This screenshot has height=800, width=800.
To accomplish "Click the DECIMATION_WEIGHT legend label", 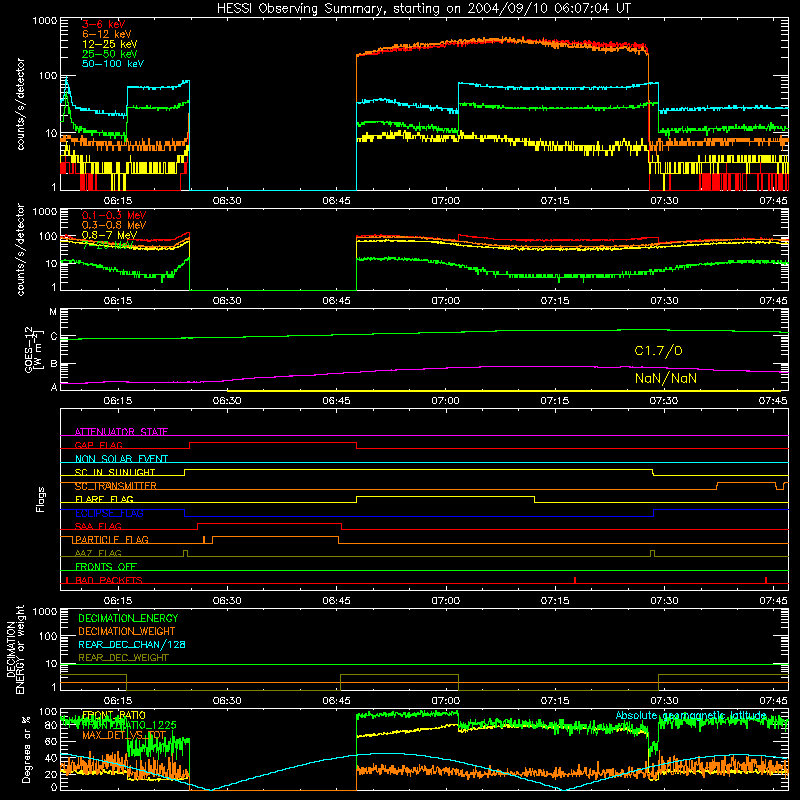I will 127,631.
